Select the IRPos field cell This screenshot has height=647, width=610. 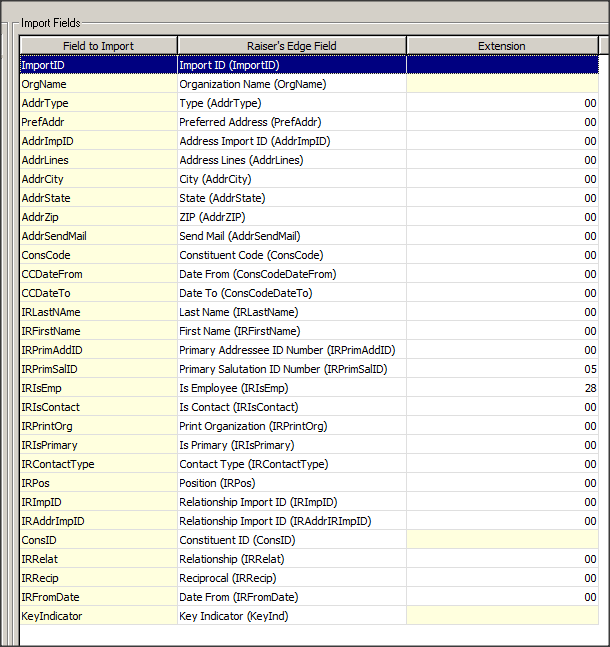99,483
